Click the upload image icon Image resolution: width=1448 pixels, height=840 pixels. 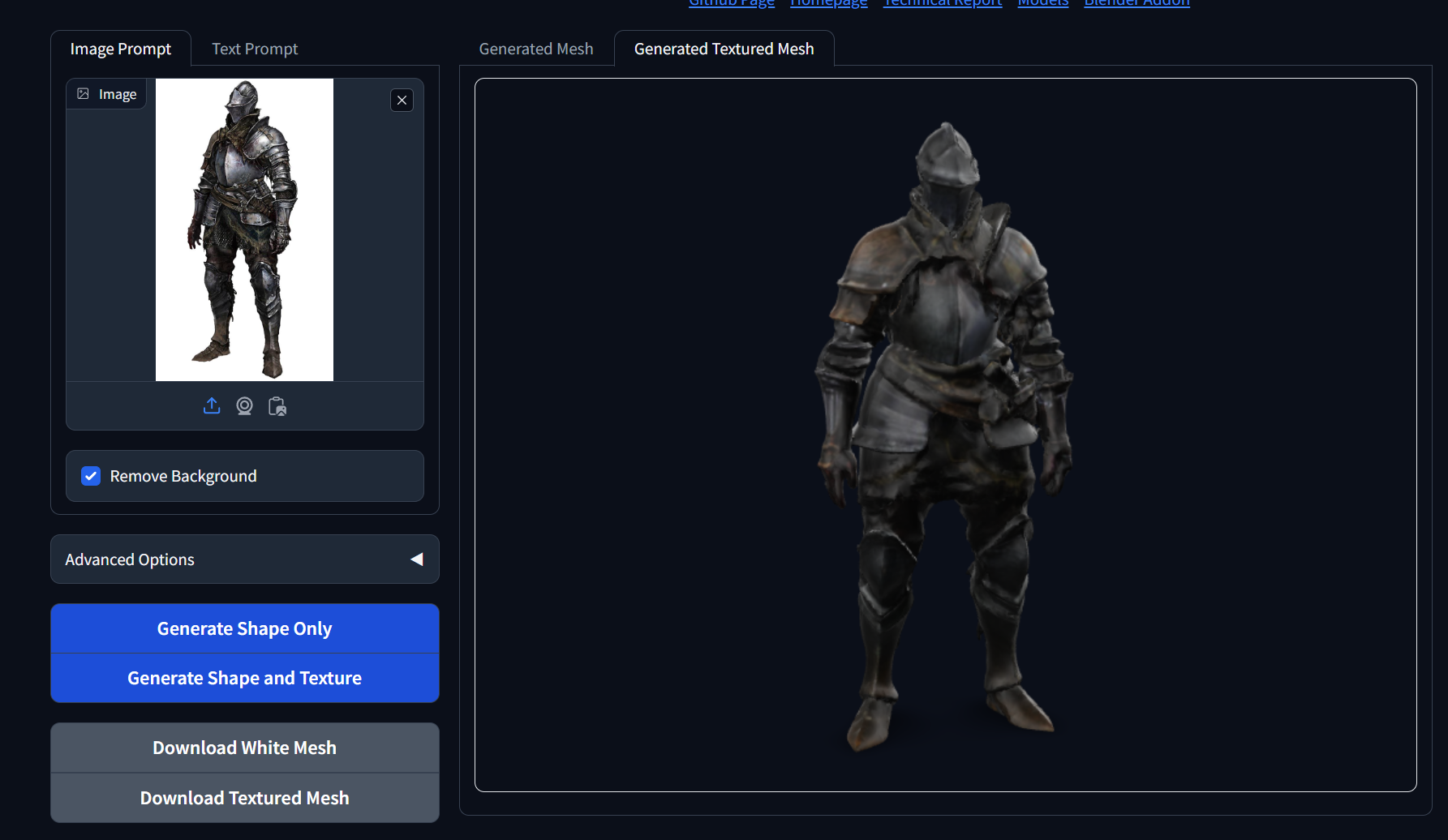pos(212,406)
